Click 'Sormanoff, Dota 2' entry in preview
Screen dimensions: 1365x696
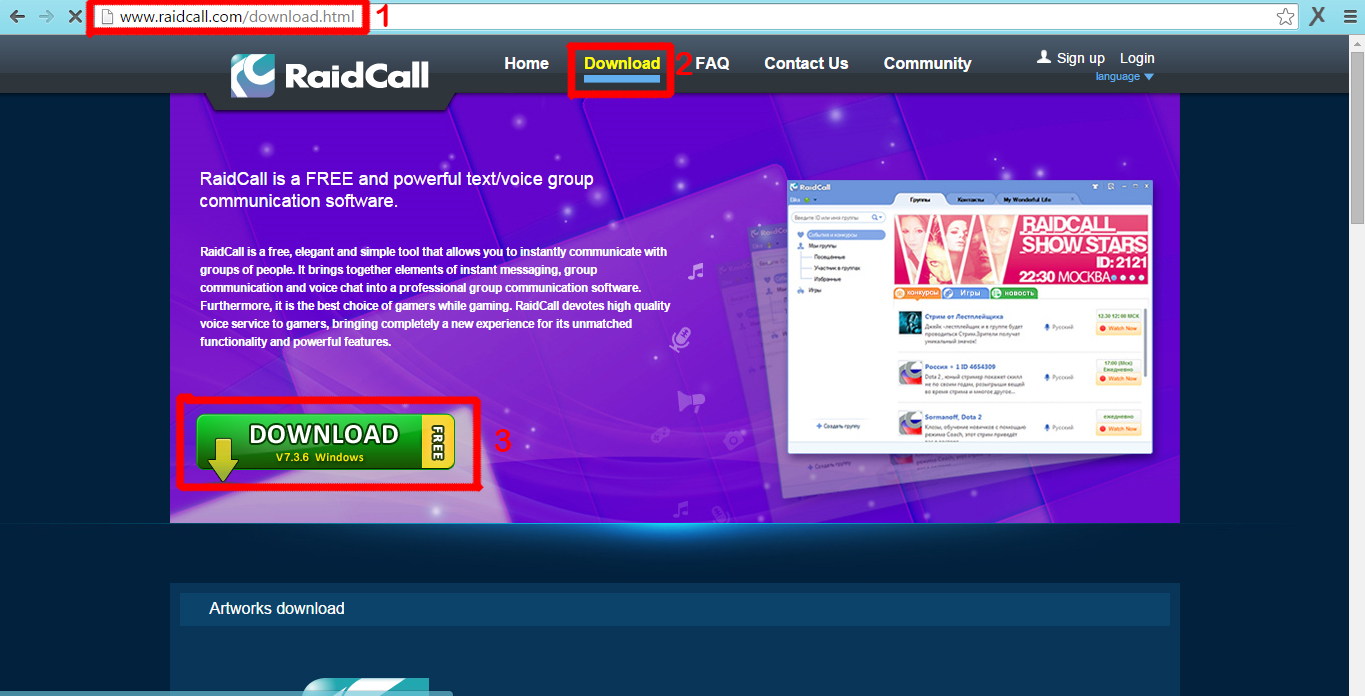point(953,416)
